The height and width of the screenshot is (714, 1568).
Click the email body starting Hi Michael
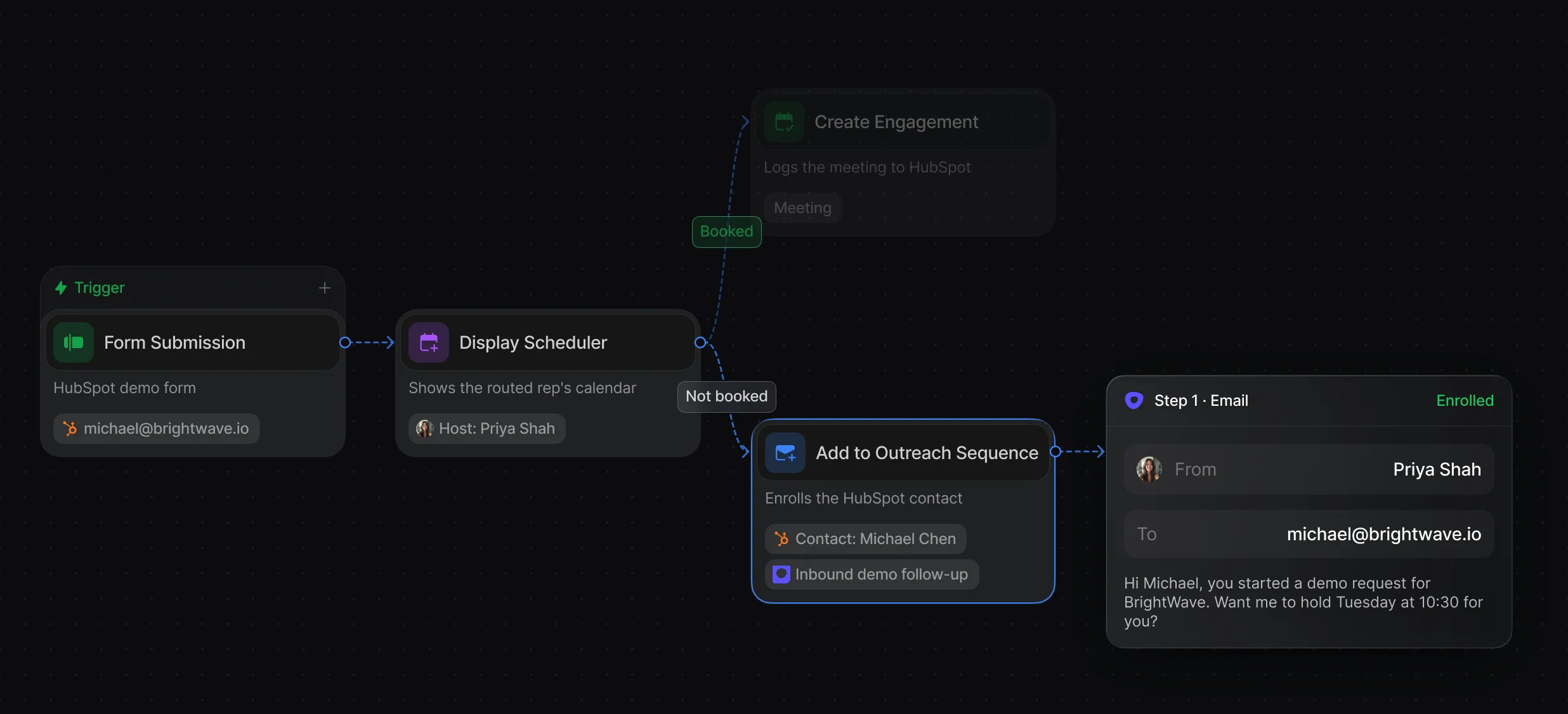[1303, 602]
